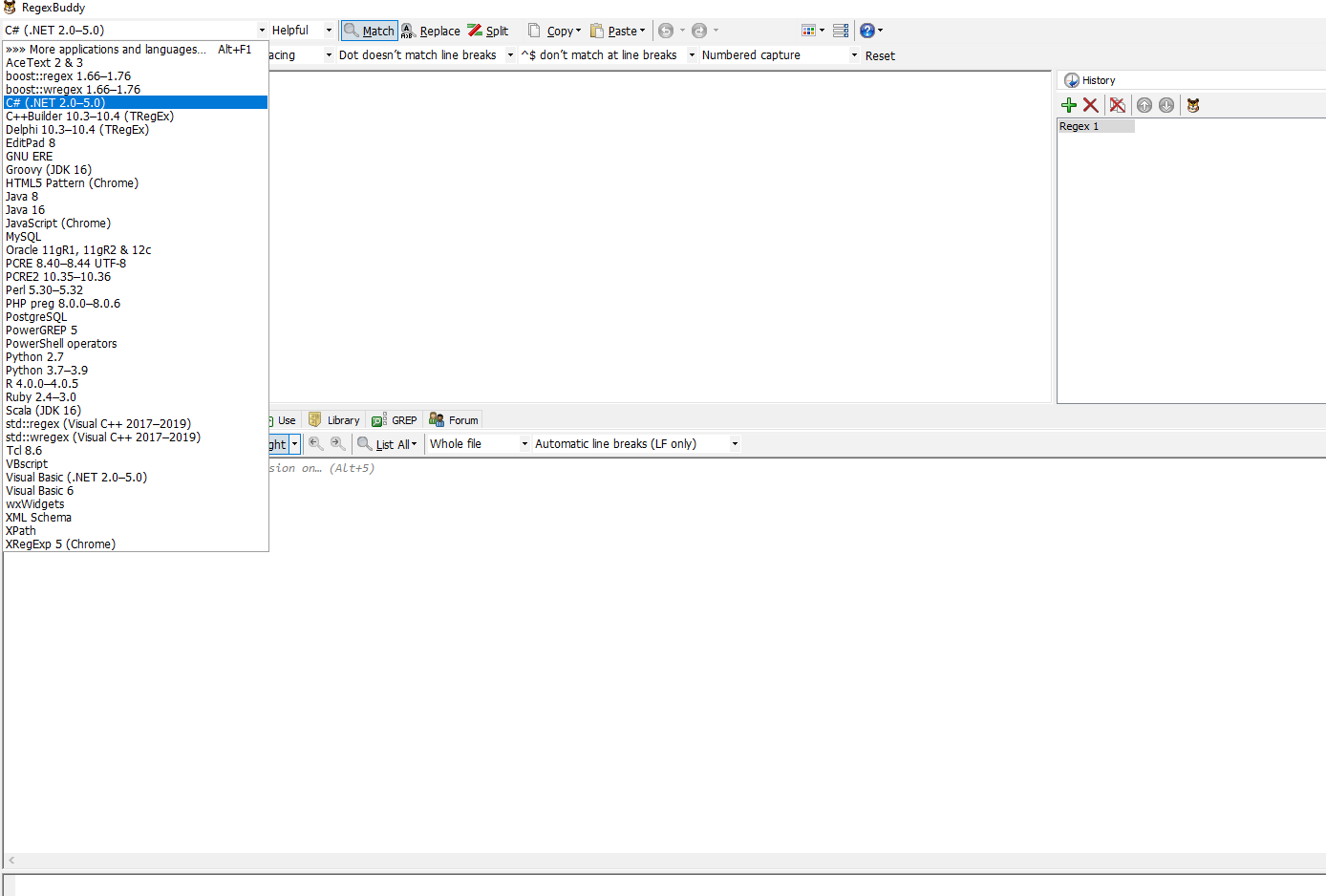Open the Forum tab

click(454, 420)
